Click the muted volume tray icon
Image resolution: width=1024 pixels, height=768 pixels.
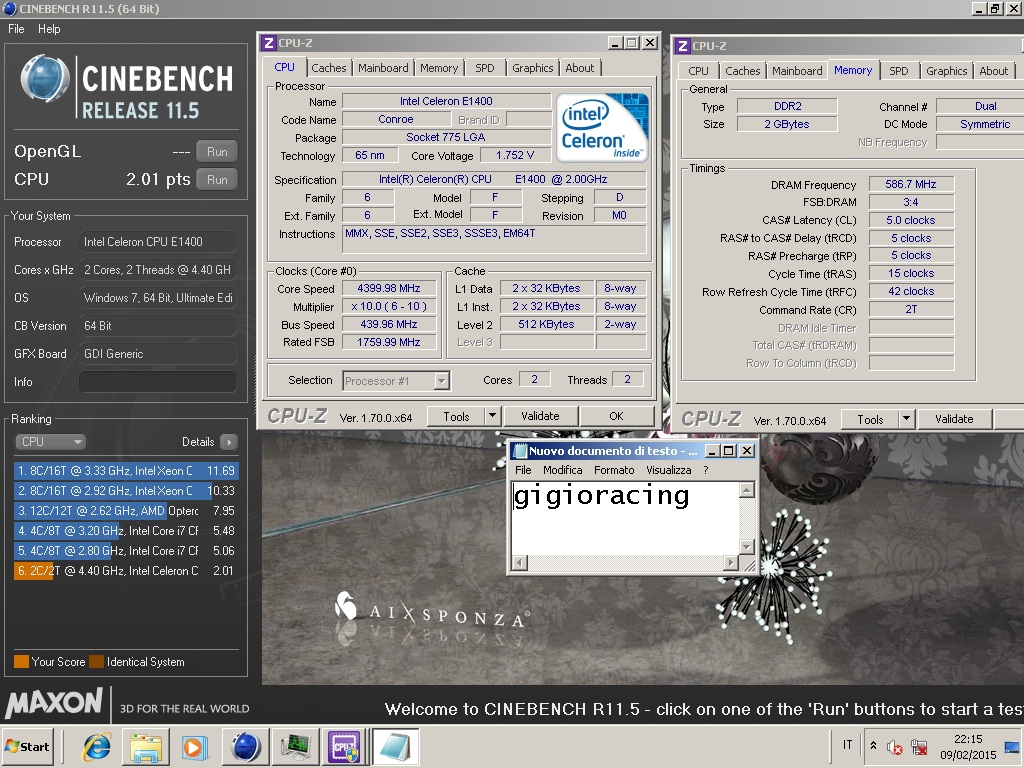tap(894, 746)
